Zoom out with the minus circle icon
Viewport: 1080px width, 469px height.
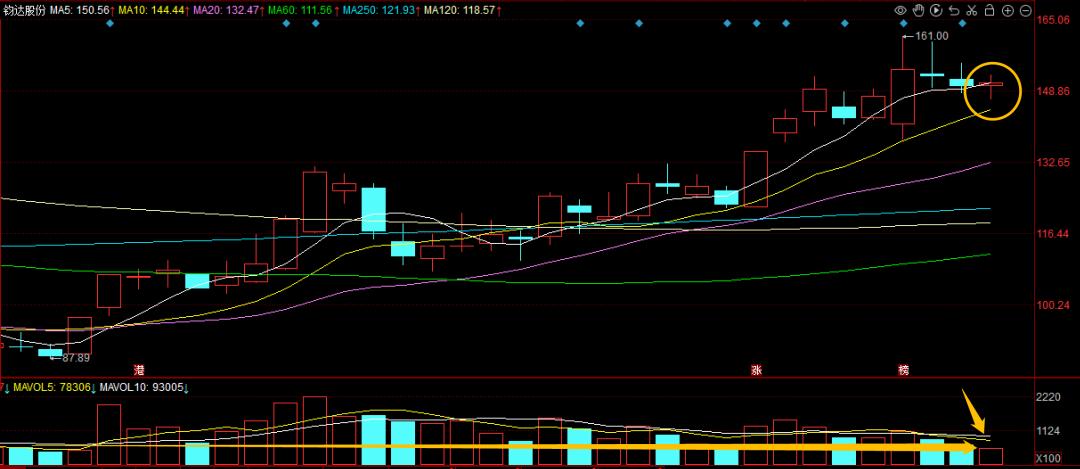point(1025,10)
